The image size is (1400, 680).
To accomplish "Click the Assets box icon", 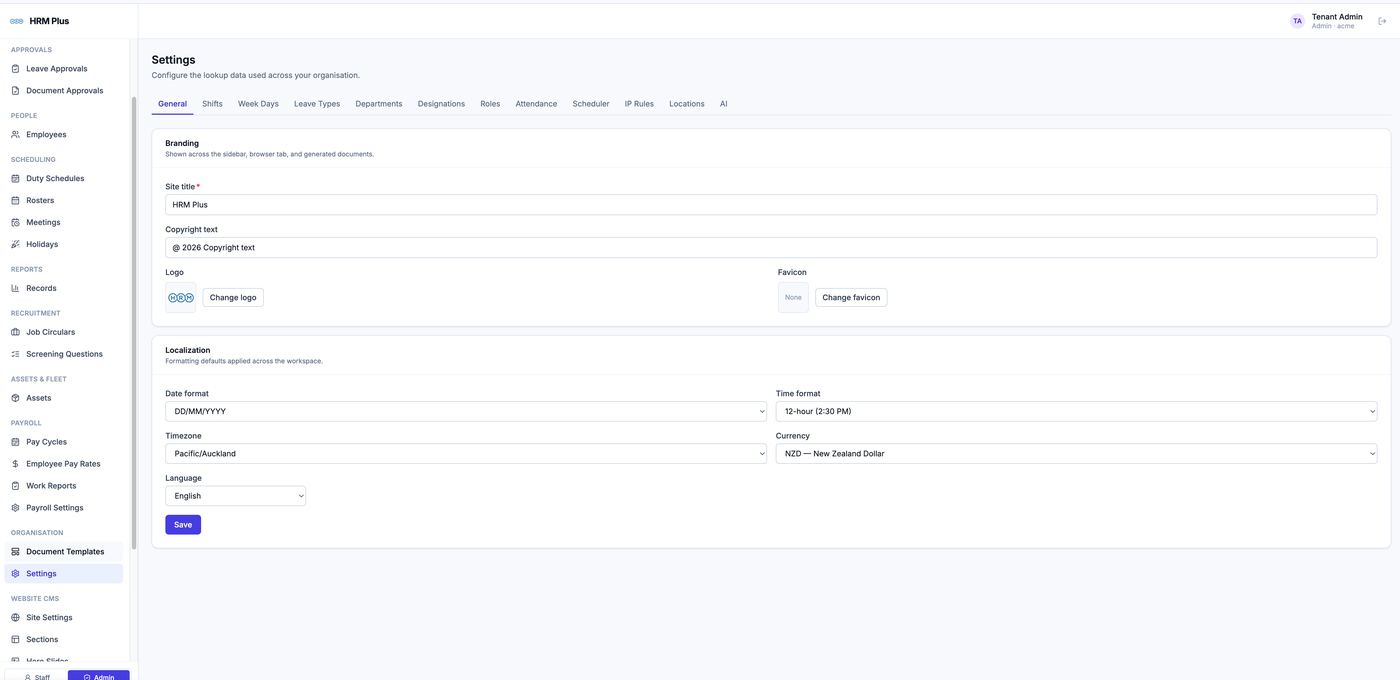I will coord(15,399).
